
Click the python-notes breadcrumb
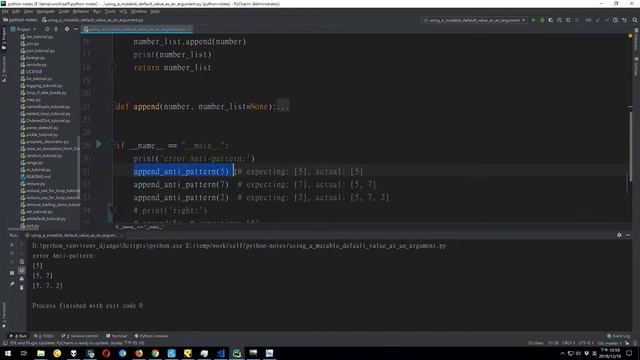[x=20, y=20]
